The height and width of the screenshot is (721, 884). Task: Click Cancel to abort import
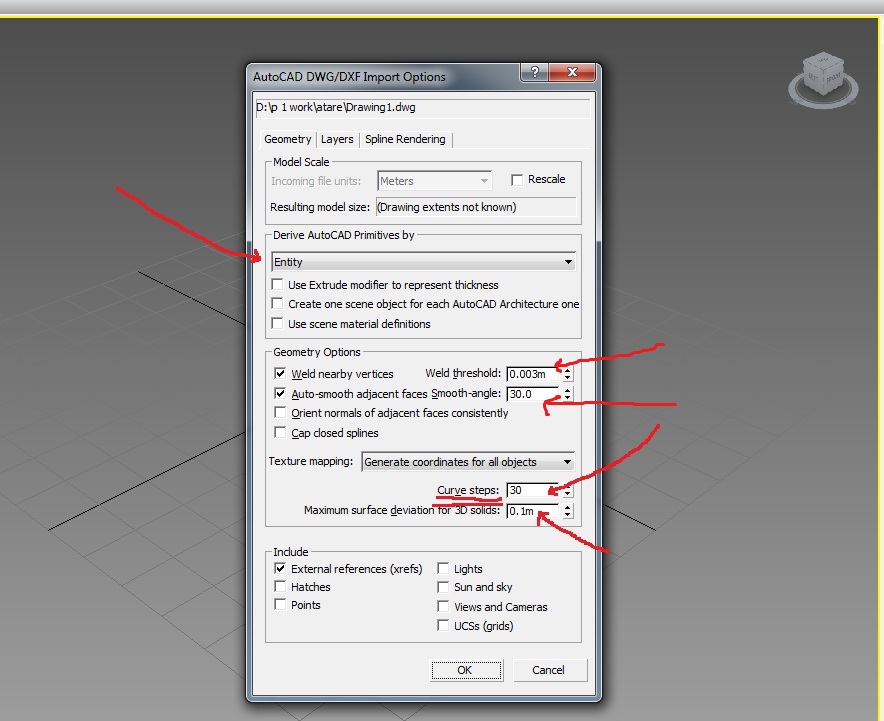(550, 670)
